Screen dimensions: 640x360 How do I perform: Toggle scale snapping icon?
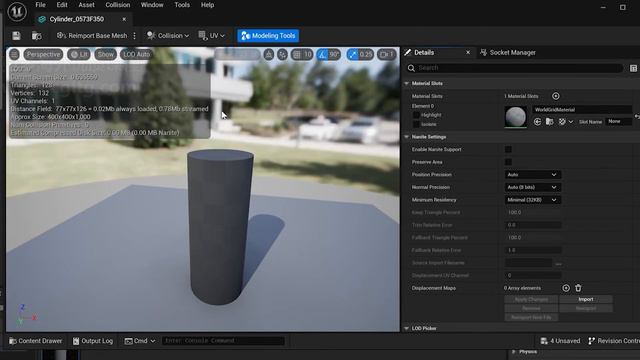352,54
